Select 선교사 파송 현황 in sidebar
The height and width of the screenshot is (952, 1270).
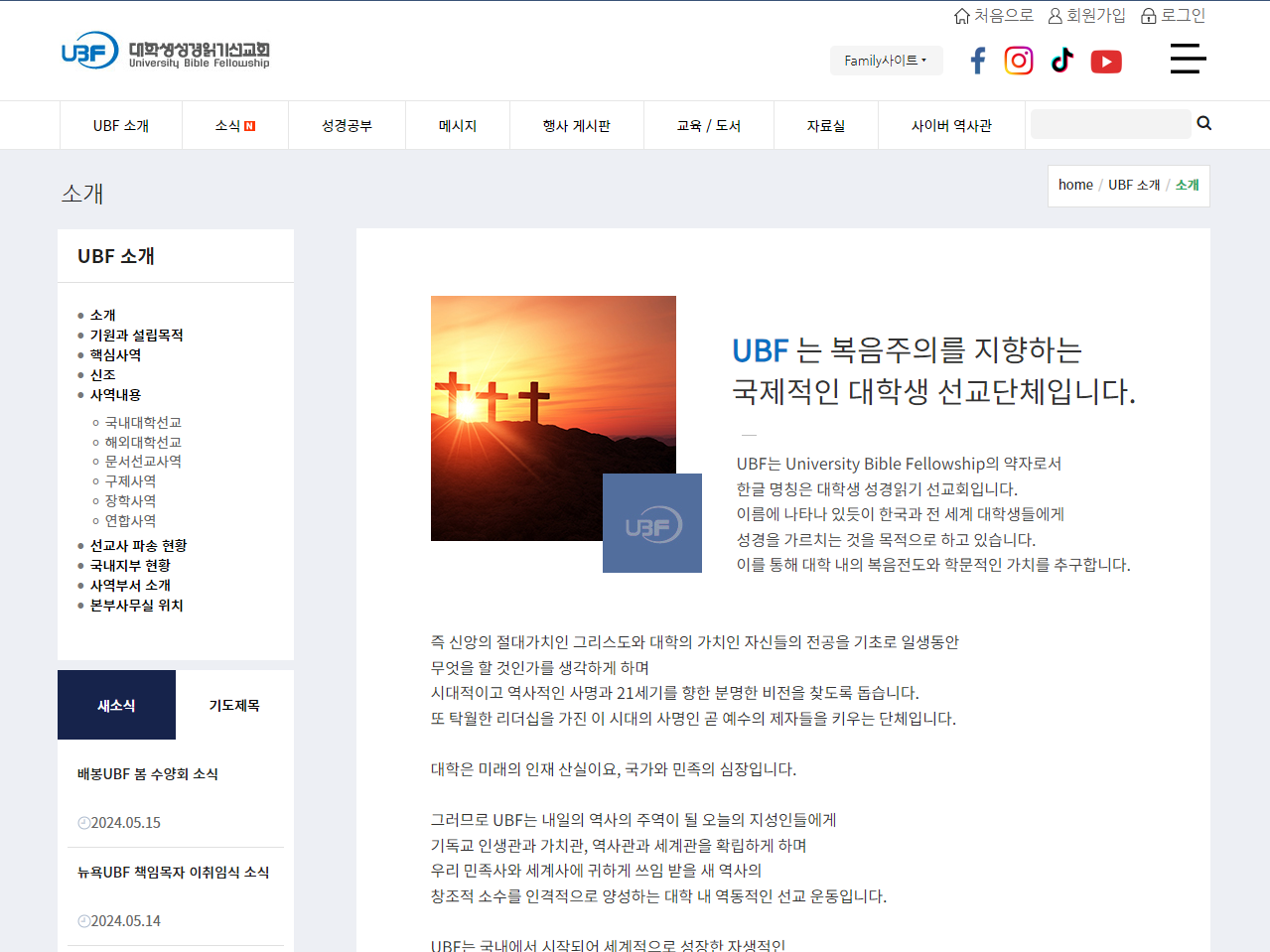[138, 545]
